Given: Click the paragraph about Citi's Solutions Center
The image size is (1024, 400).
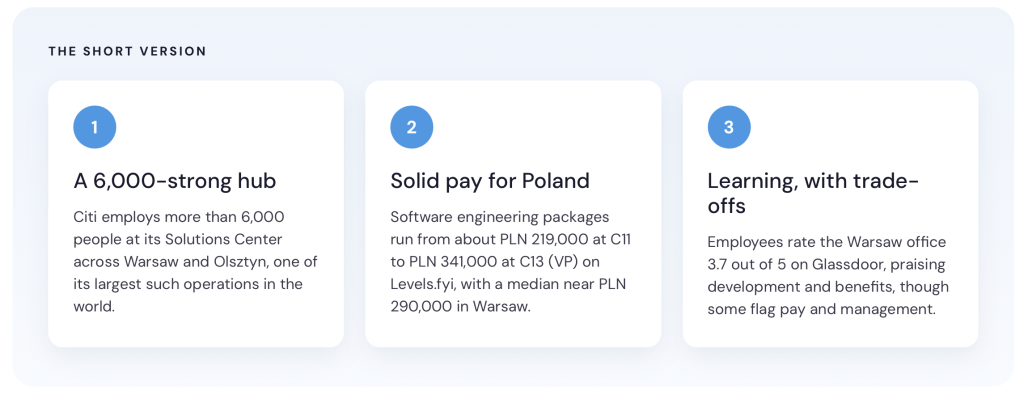Looking at the screenshot, I should click(x=195, y=261).
